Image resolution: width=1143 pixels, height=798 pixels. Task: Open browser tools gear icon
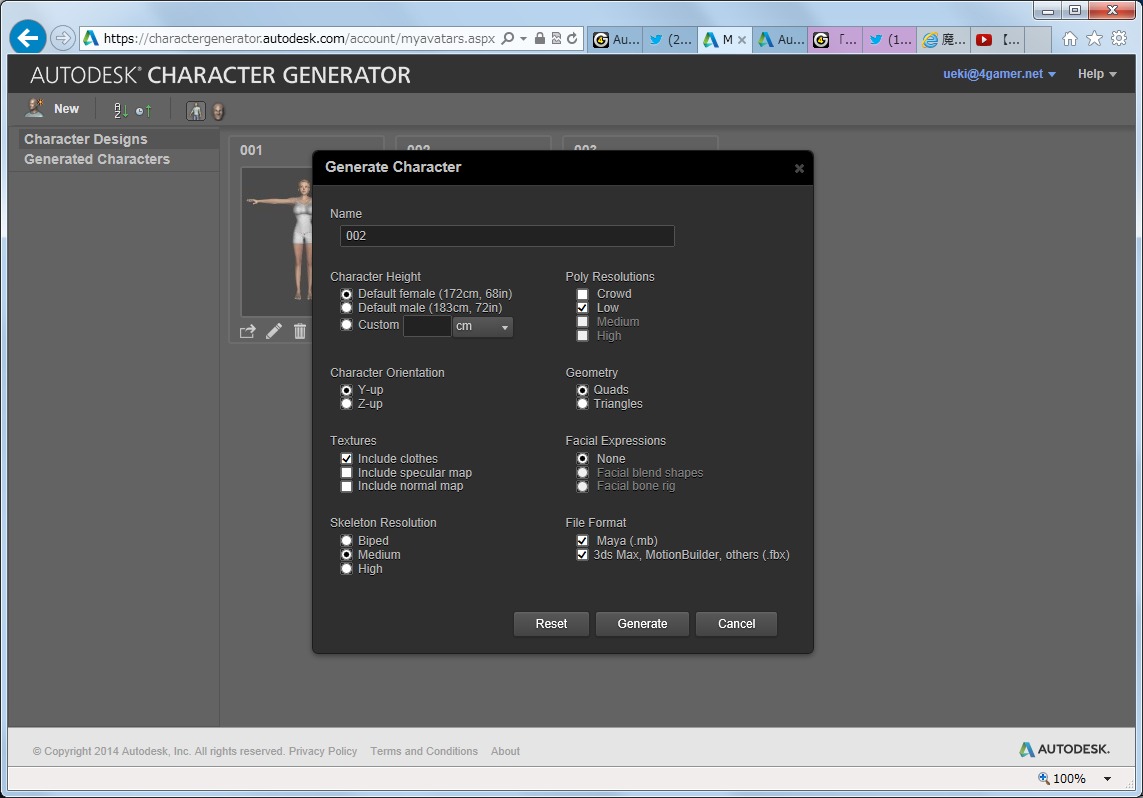pos(1119,39)
